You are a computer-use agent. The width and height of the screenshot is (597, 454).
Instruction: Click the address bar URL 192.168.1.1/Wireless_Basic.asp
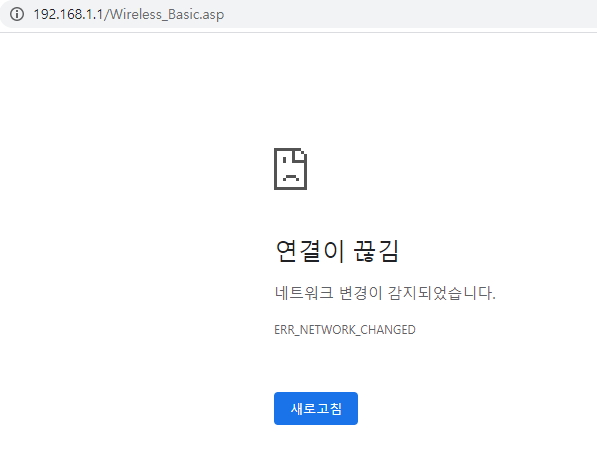point(129,14)
